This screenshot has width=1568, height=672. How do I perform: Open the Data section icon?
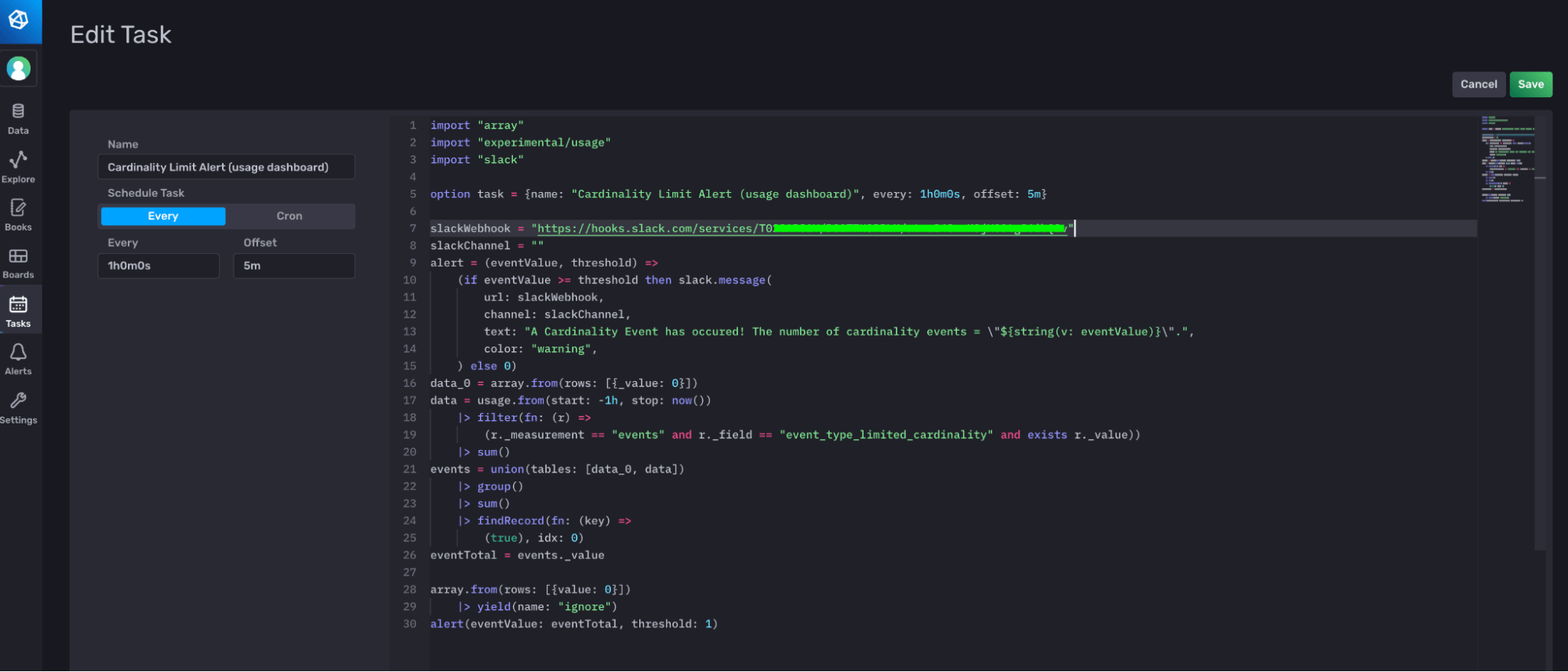[x=18, y=111]
